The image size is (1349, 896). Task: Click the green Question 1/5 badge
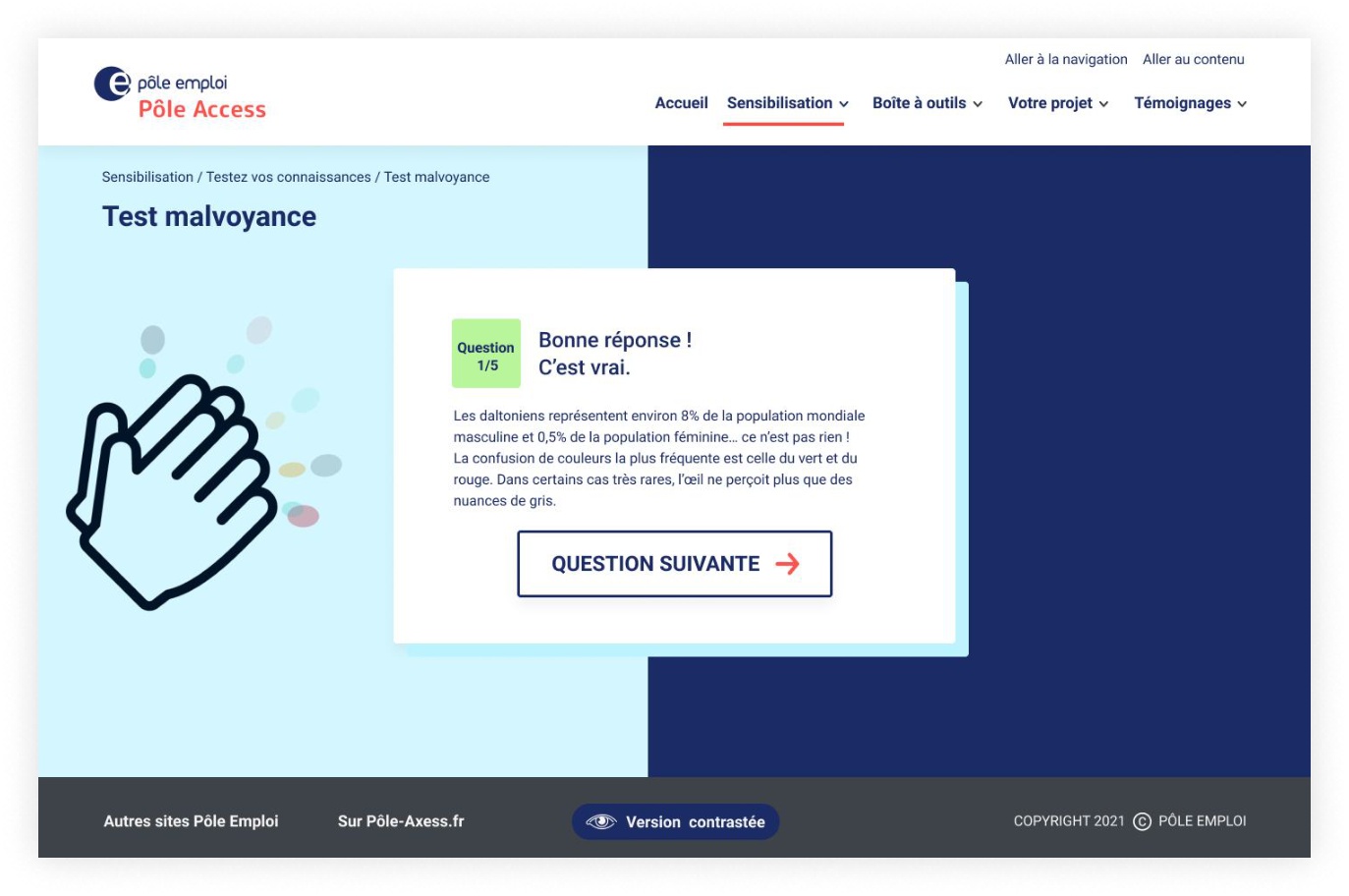(x=486, y=354)
